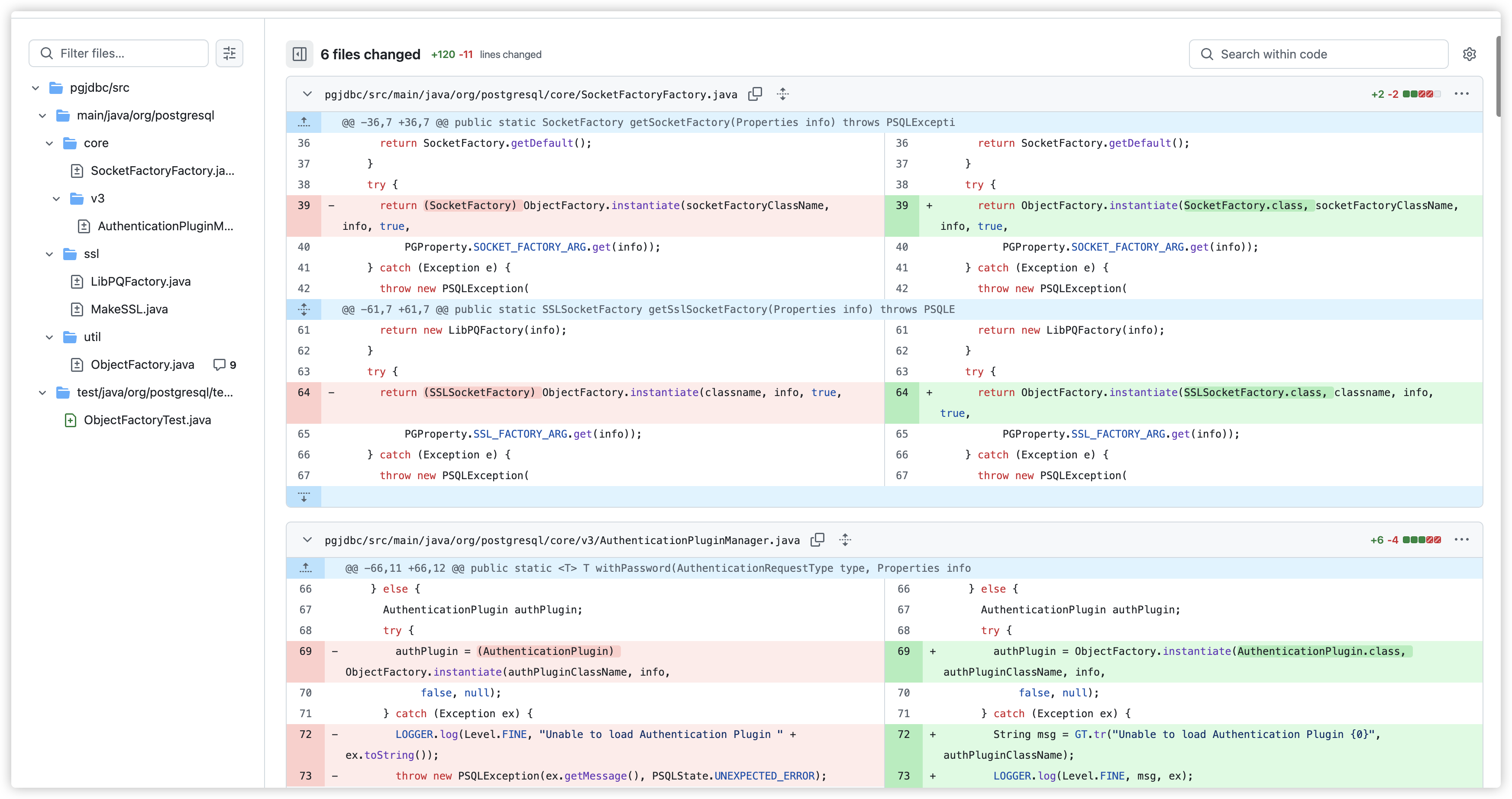Open diff view settings gear
This screenshot has height=799, width=1512.
1469,54
